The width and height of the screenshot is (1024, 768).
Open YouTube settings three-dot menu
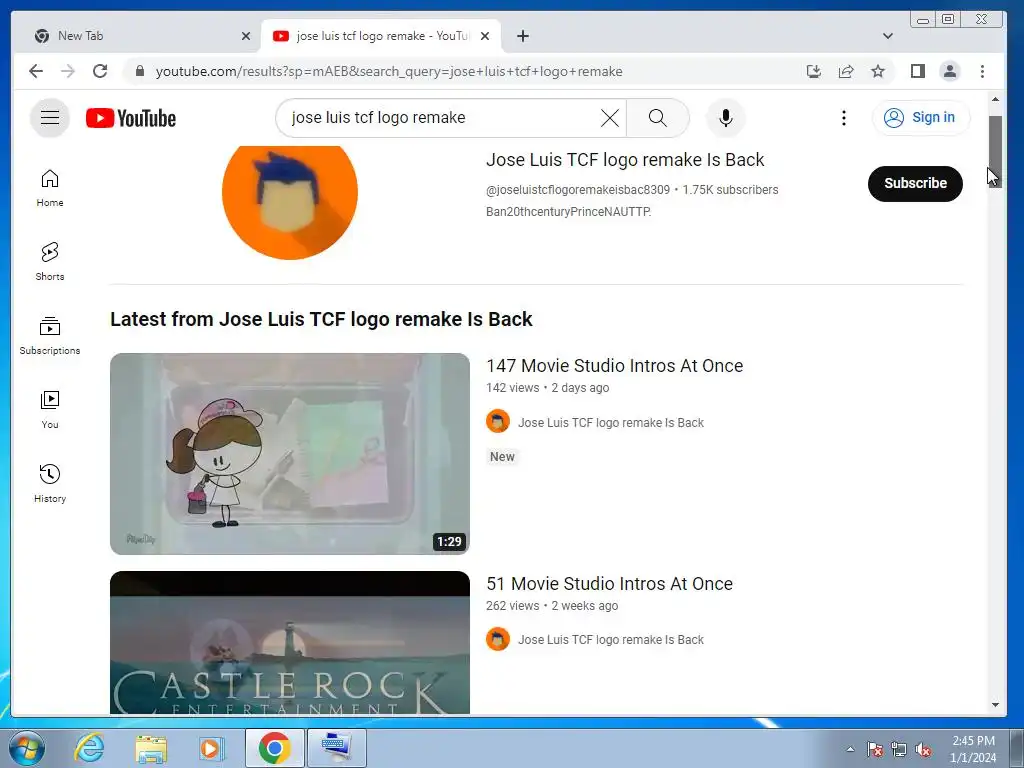[843, 118]
